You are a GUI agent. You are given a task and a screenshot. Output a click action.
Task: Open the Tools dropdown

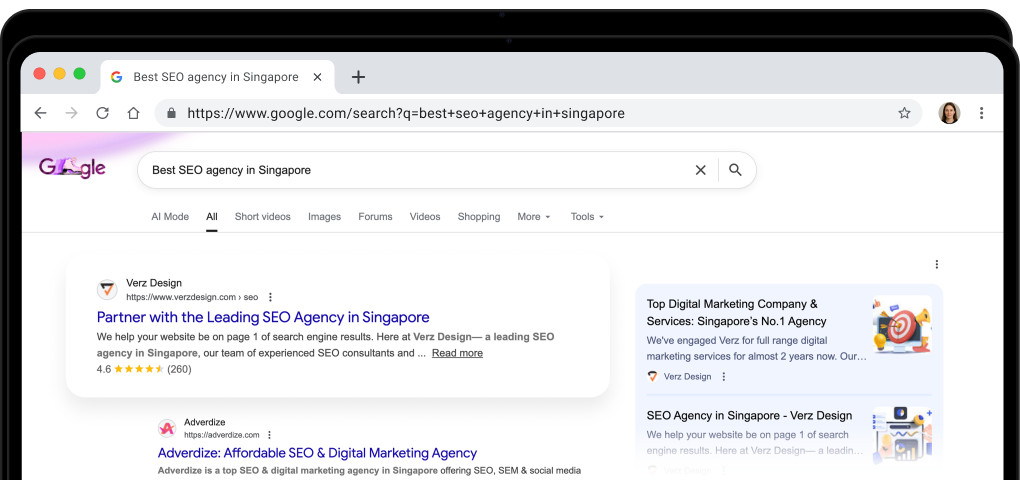point(587,217)
